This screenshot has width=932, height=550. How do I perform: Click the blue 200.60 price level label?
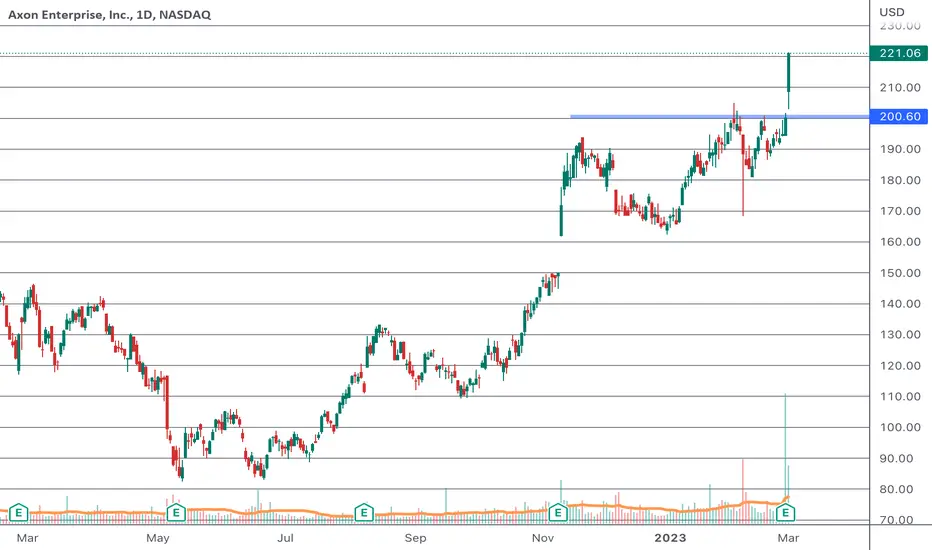[x=899, y=117]
